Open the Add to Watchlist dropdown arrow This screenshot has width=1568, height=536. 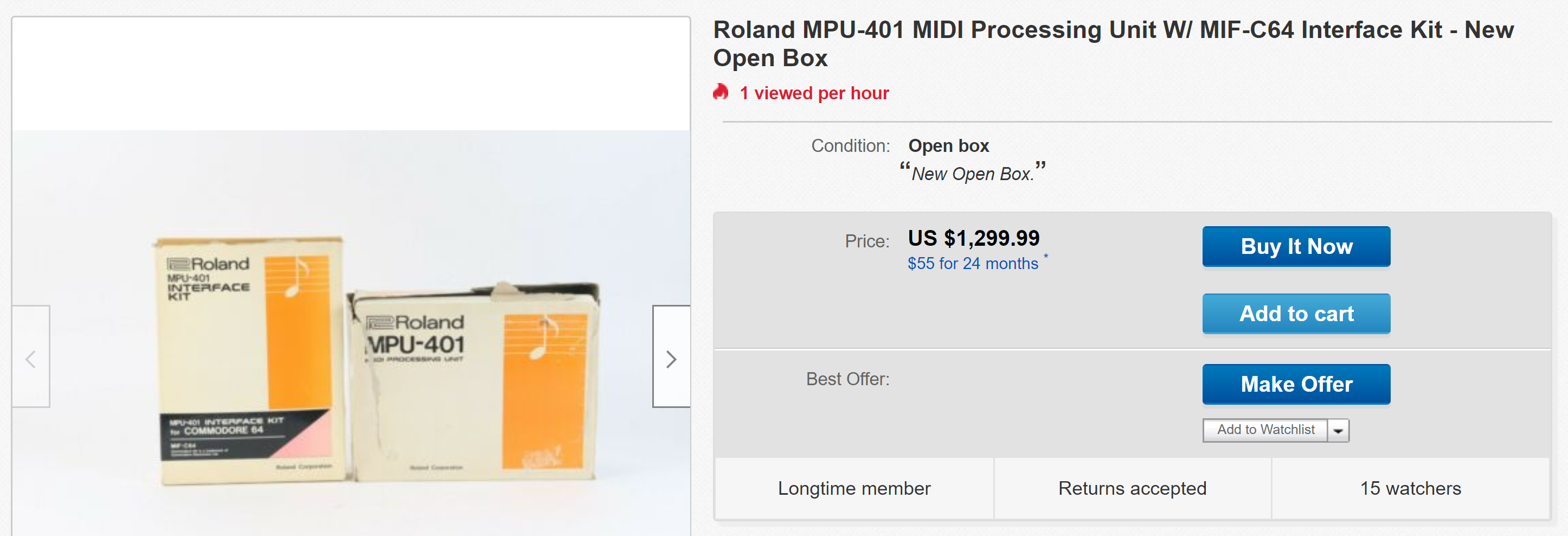pyautogui.click(x=1338, y=431)
